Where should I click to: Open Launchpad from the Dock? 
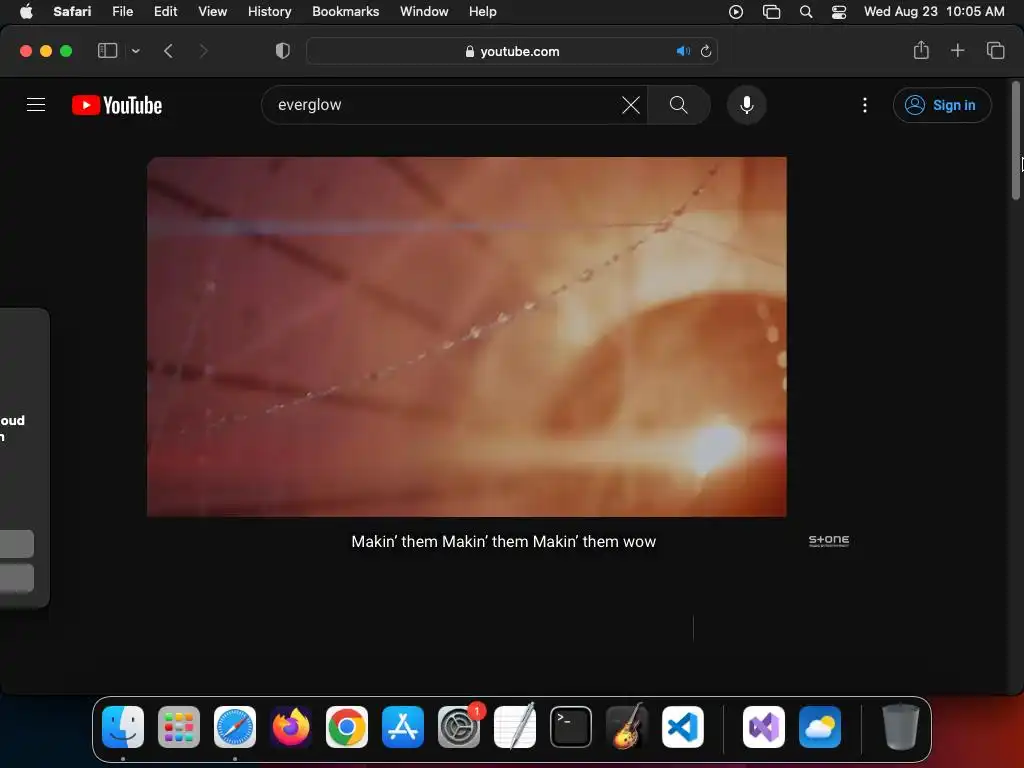point(179,727)
